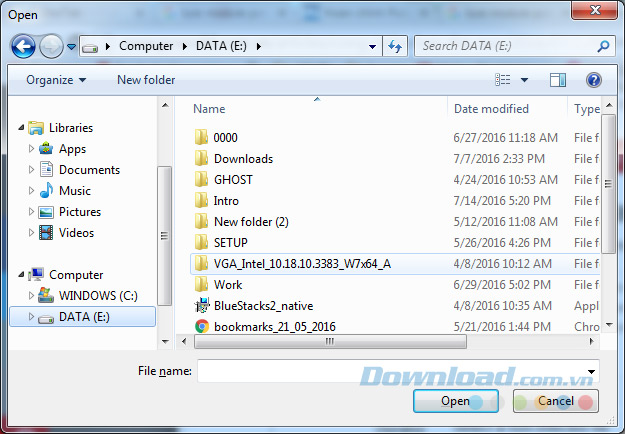This screenshot has height=434, width=625.
Task: Select Computer in the address breadcrumb
Action: (146, 46)
